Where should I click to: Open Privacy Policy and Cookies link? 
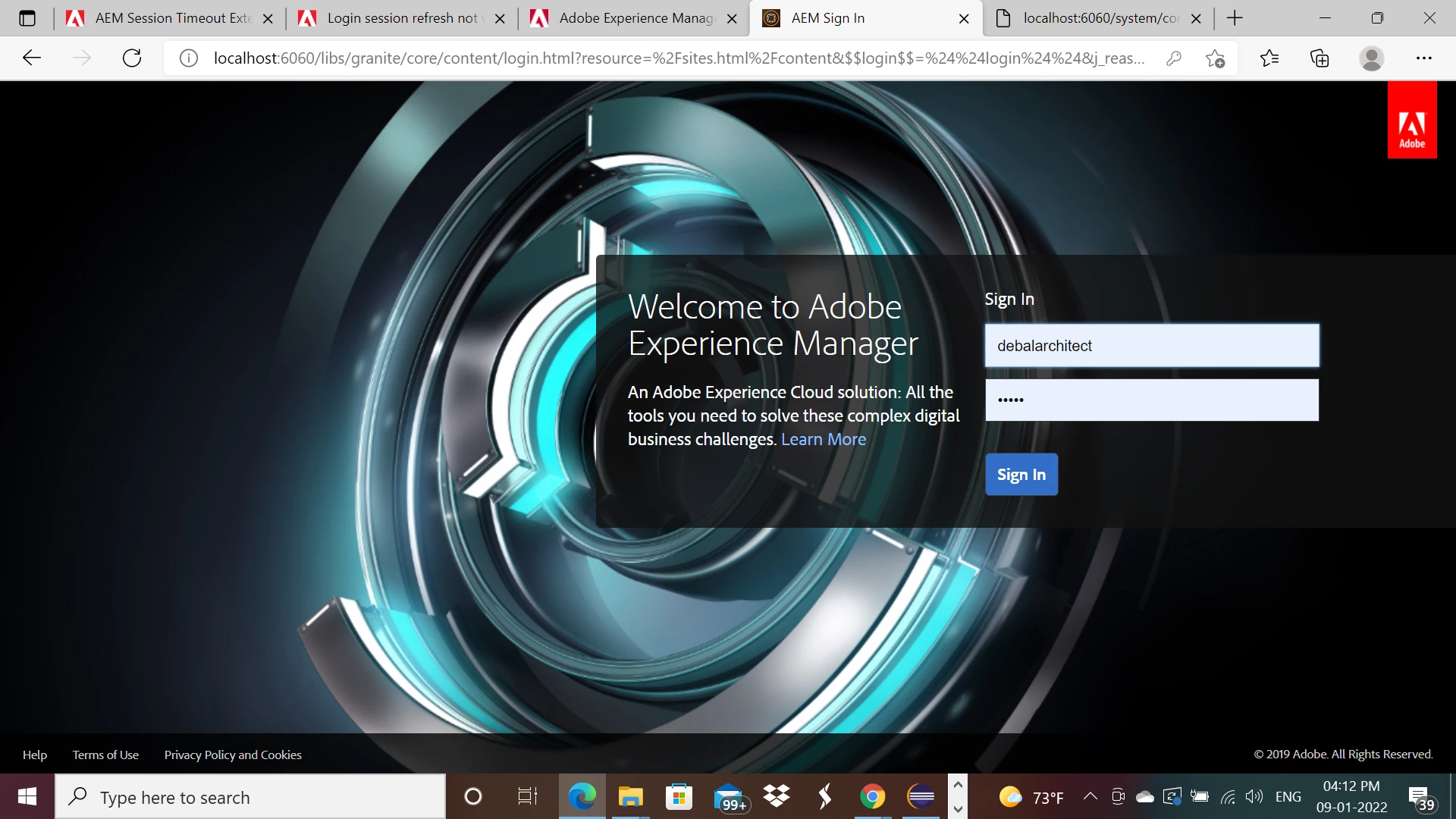232,755
